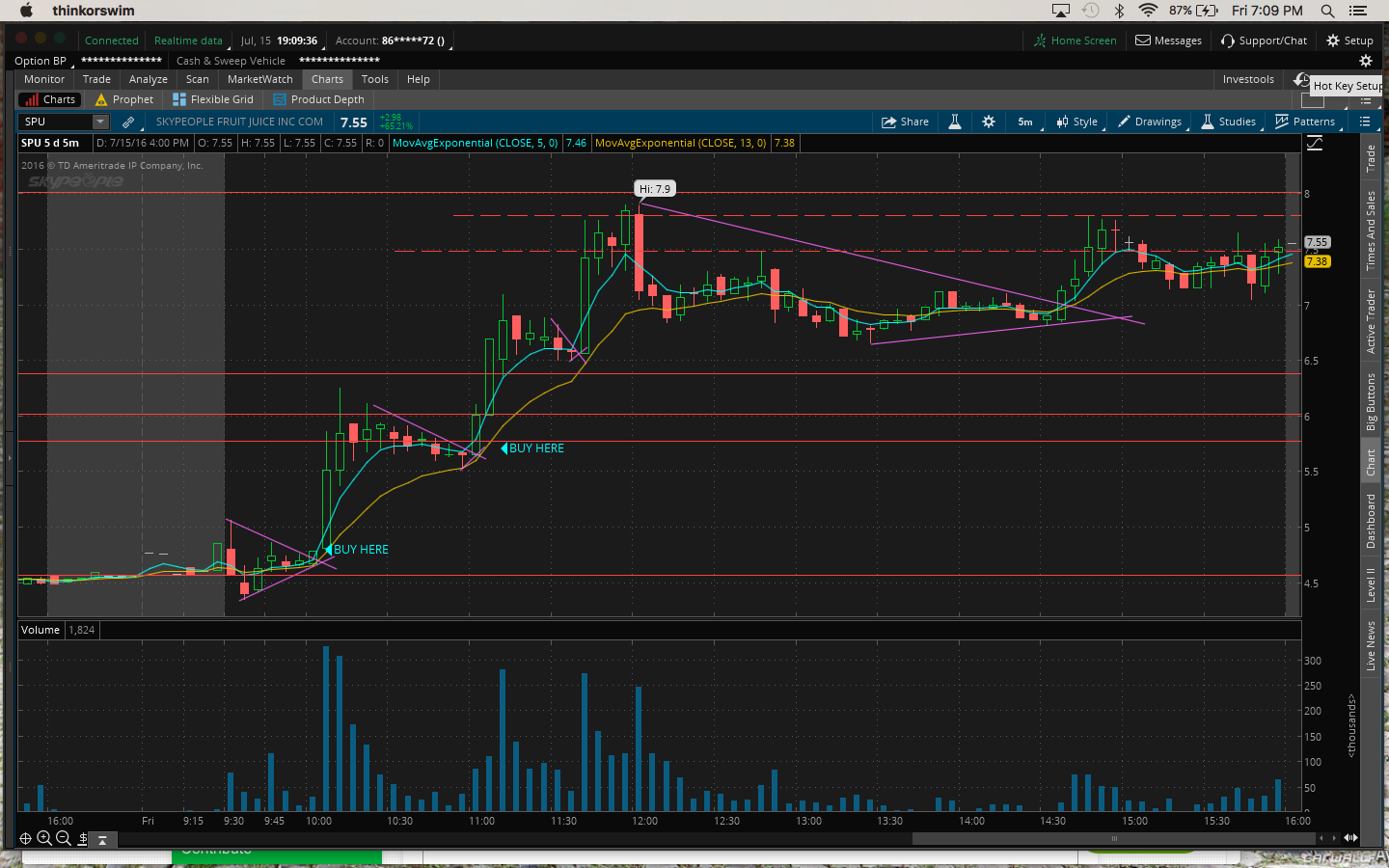Switch to the Flexible Grid view
The image size is (1389, 868).
tap(212, 99)
